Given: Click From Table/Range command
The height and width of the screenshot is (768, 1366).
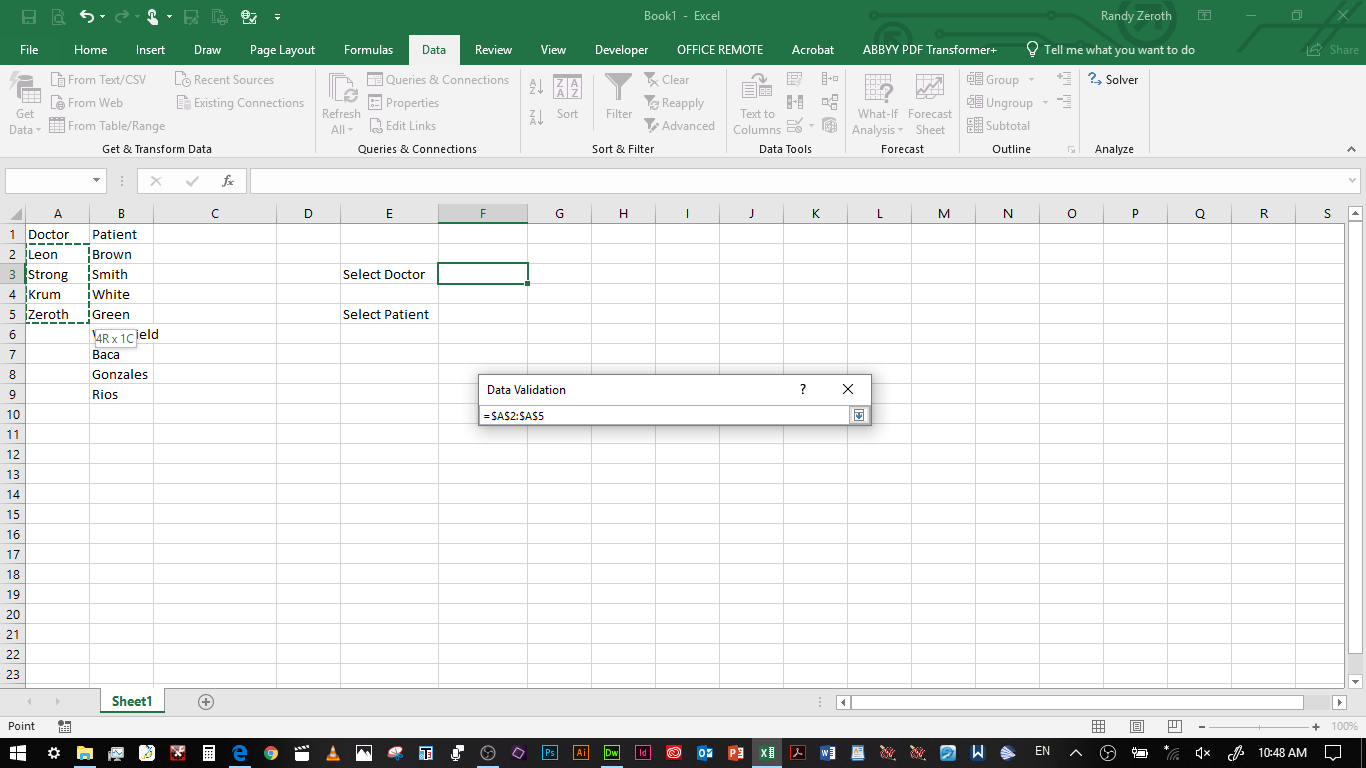Looking at the screenshot, I should [x=107, y=126].
